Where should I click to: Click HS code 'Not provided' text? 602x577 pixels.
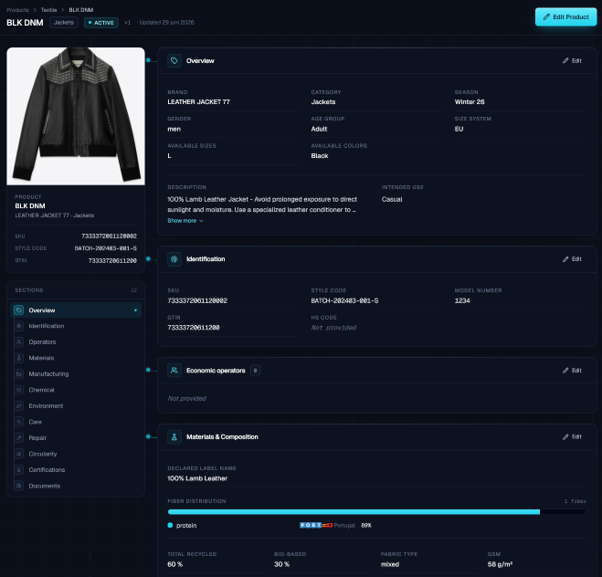point(333,327)
